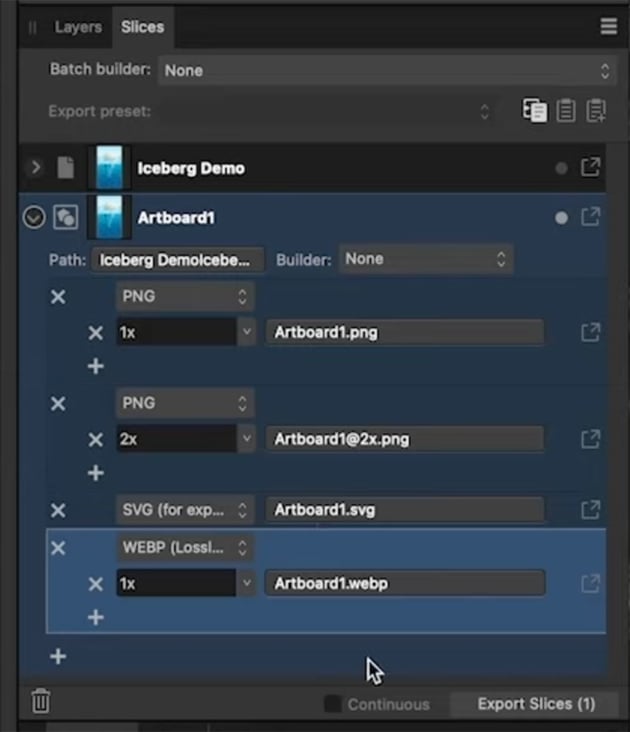Select the Iceberg Demo thumbnail
This screenshot has width=630, height=732.
pyautogui.click(x=109, y=167)
